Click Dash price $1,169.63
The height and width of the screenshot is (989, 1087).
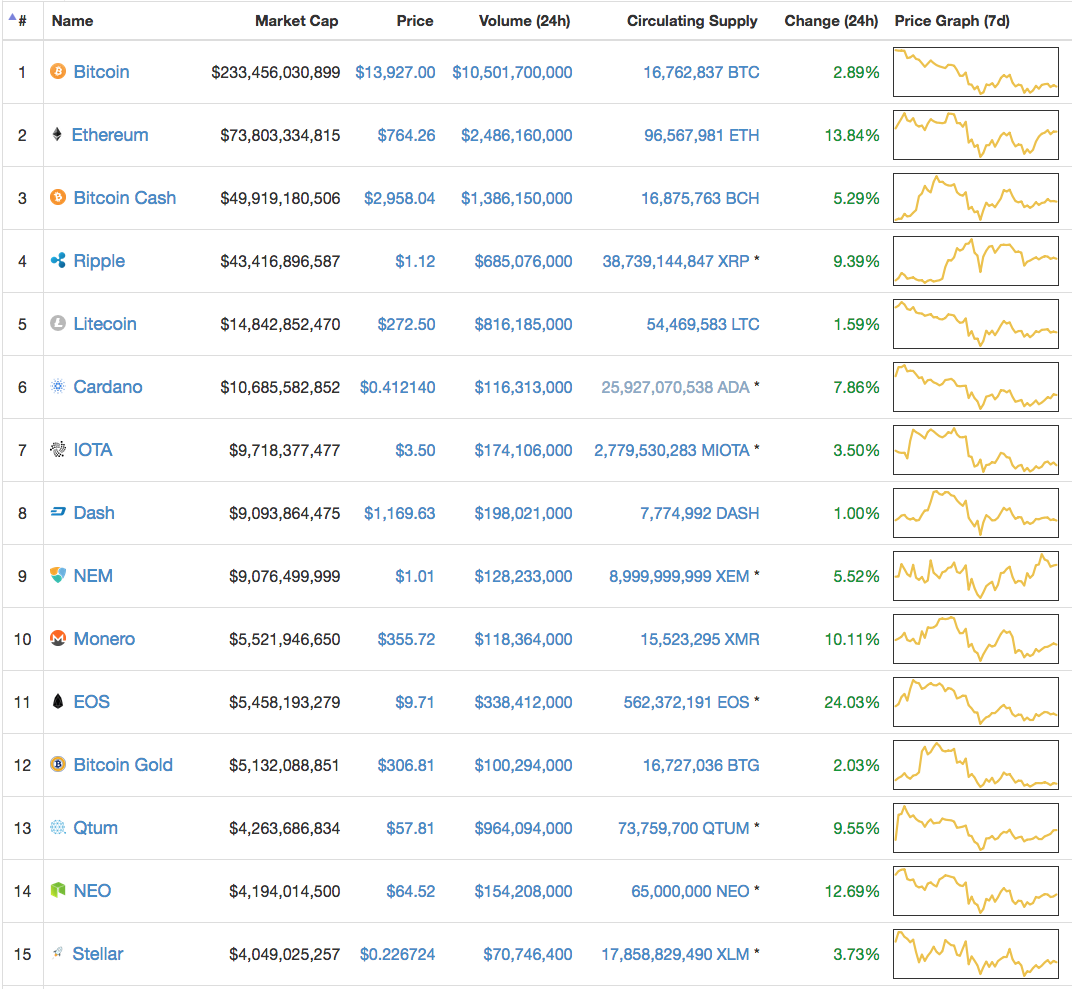coord(399,514)
